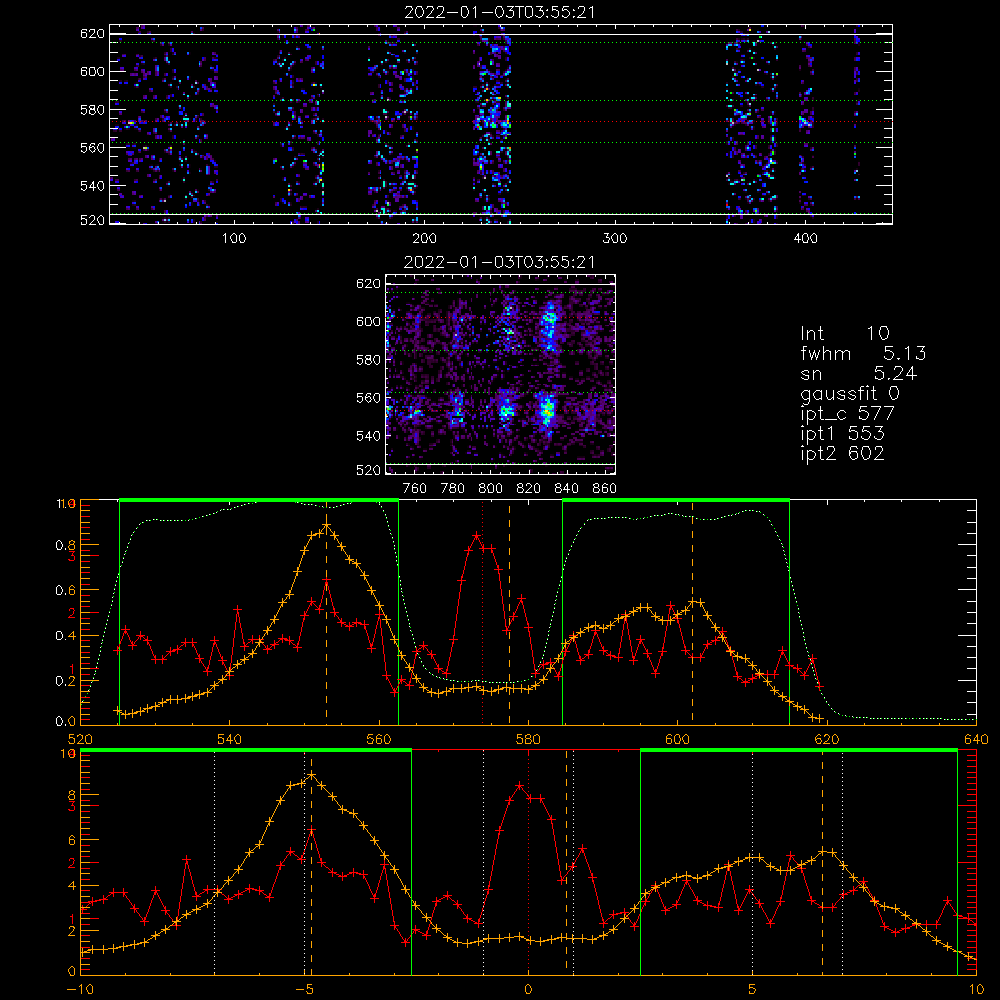Click the top panel title 2022-01-03T03:55:21
The image size is (1000, 1000).
[x=500, y=11]
